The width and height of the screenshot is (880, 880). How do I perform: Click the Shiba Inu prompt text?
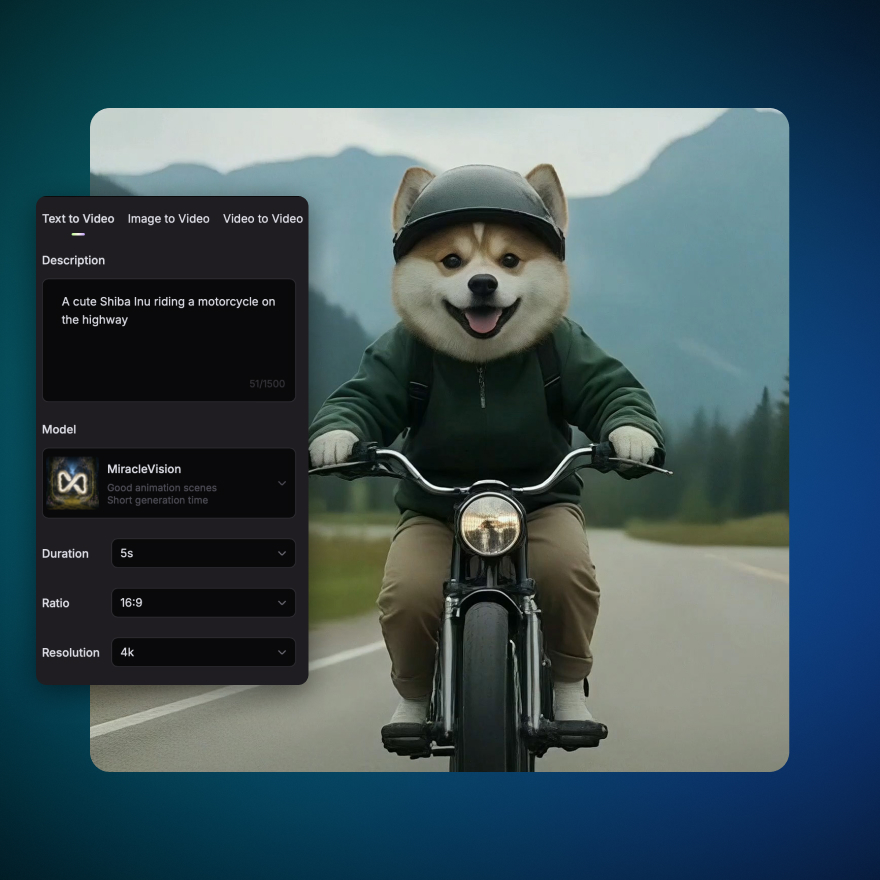point(167,310)
